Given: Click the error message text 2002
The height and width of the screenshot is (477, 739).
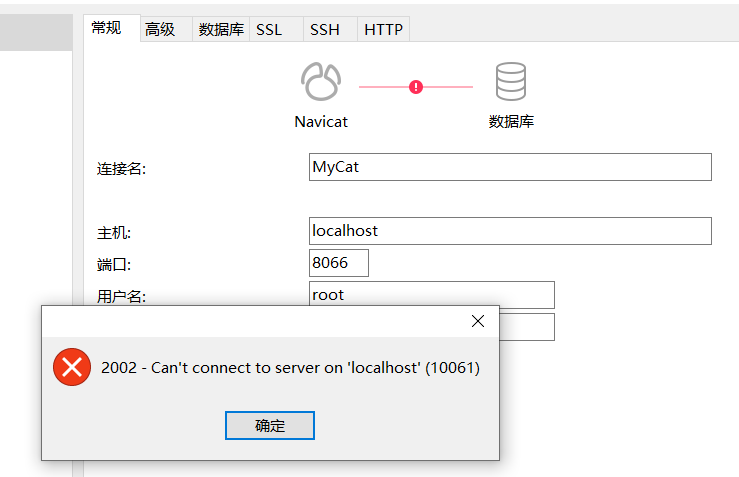Looking at the screenshot, I should coord(290,368).
